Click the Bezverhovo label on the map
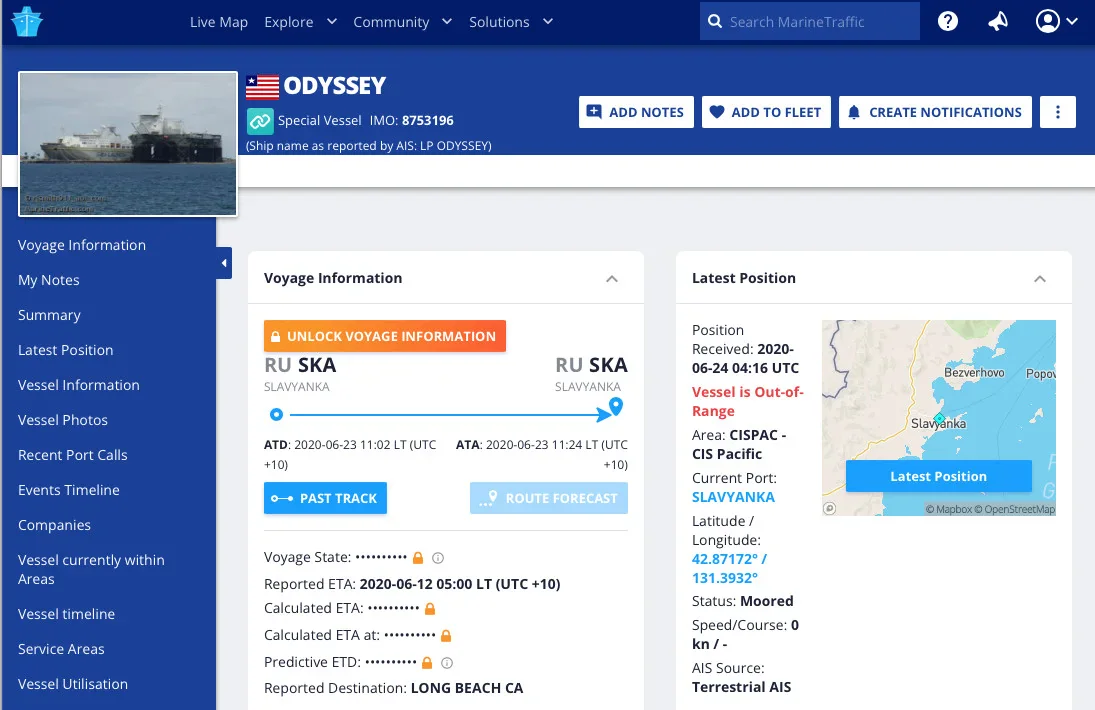 [x=974, y=372]
